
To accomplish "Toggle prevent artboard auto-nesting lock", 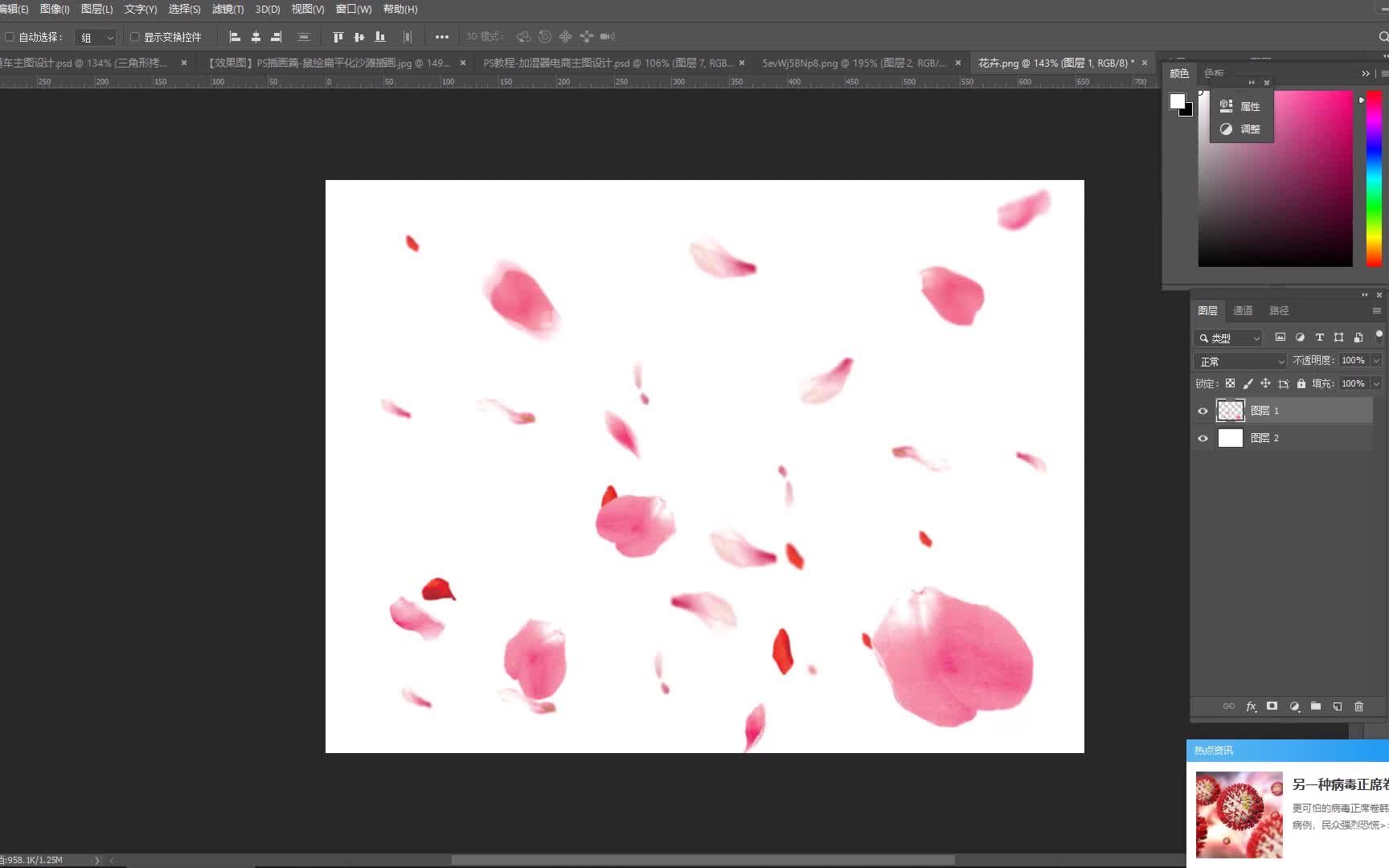I will click(x=1283, y=383).
